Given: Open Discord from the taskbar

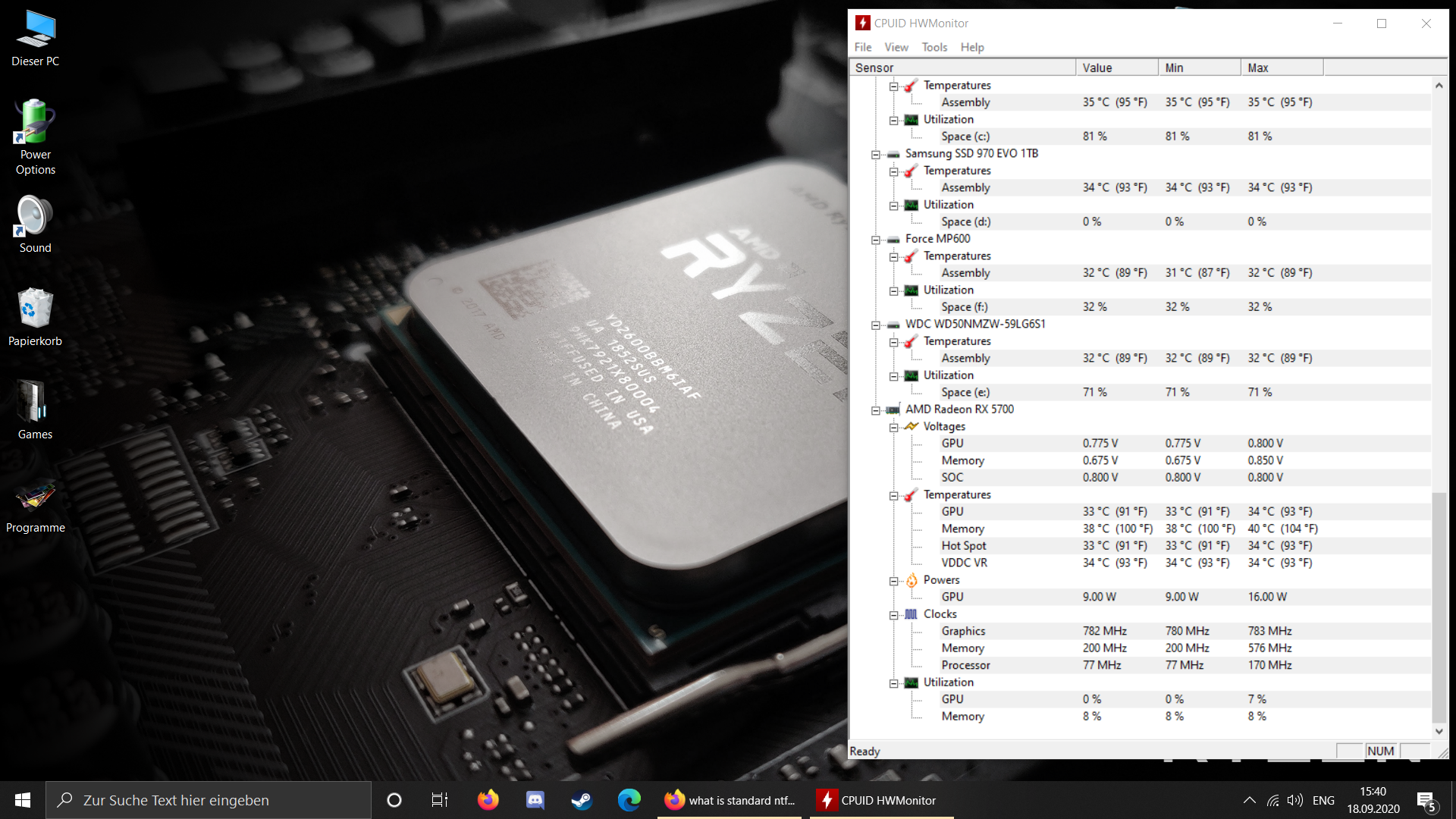Looking at the screenshot, I should tap(535, 800).
